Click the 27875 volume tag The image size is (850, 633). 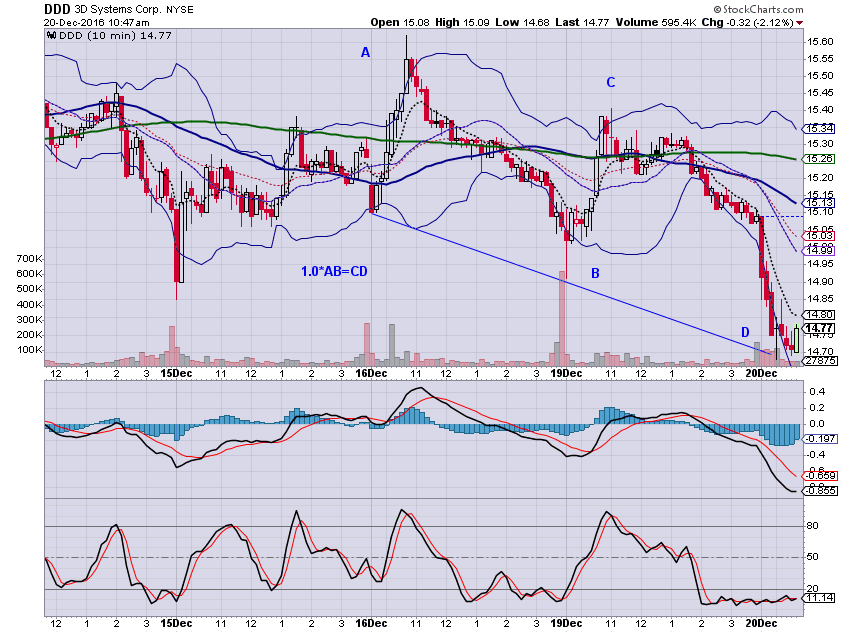coord(820,361)
